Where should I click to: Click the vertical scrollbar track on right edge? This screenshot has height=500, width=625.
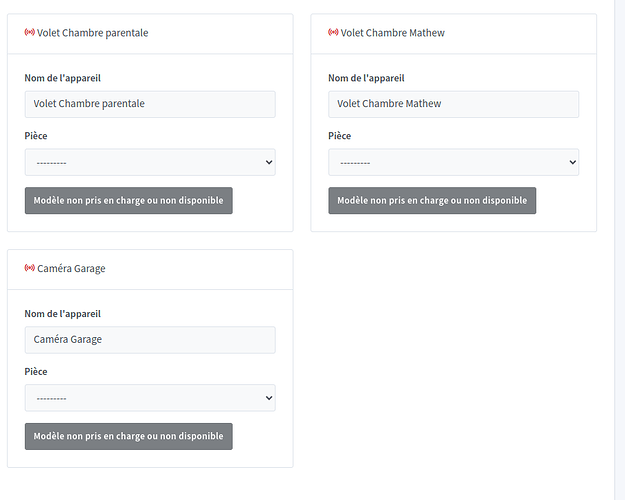(617, 250)
